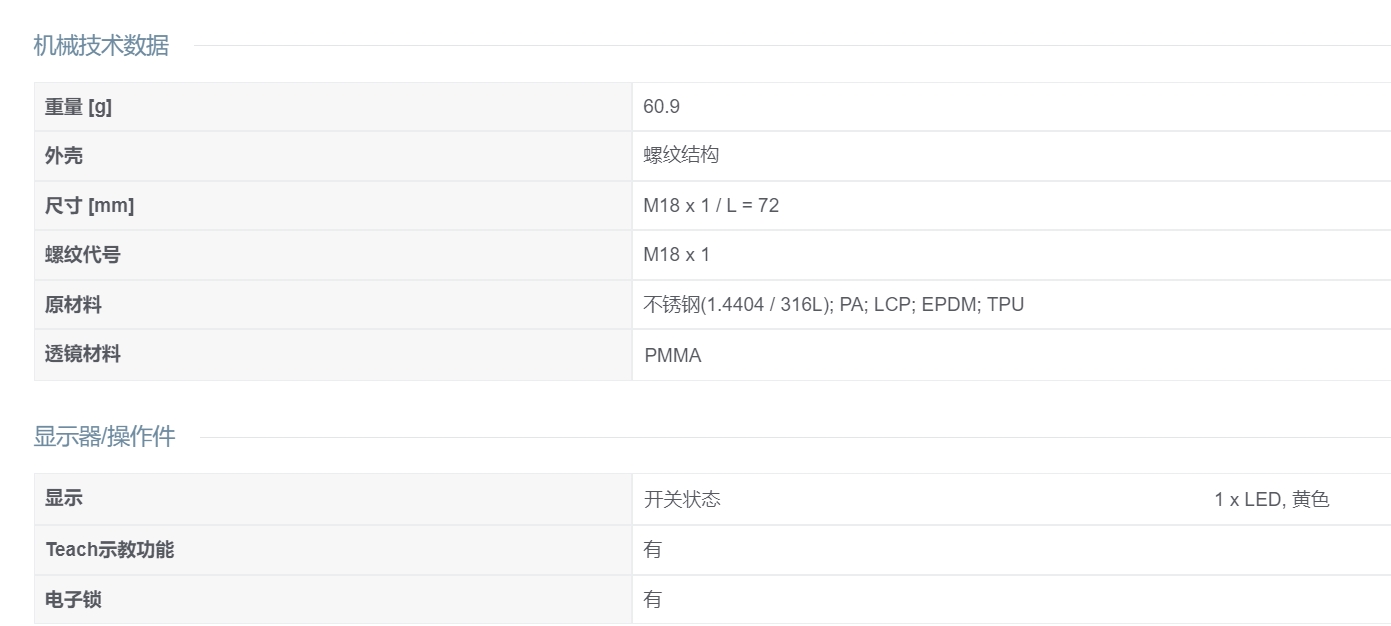Screen dimensions: 1391x626
Task: Click the 开关状态 cell text
Action: point(681,500)
